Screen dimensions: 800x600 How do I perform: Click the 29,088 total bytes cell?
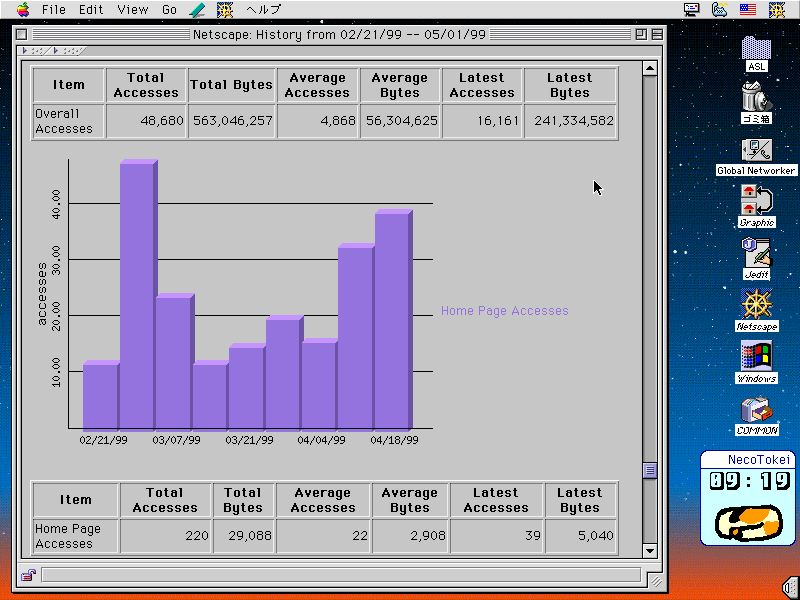(243, 536)
